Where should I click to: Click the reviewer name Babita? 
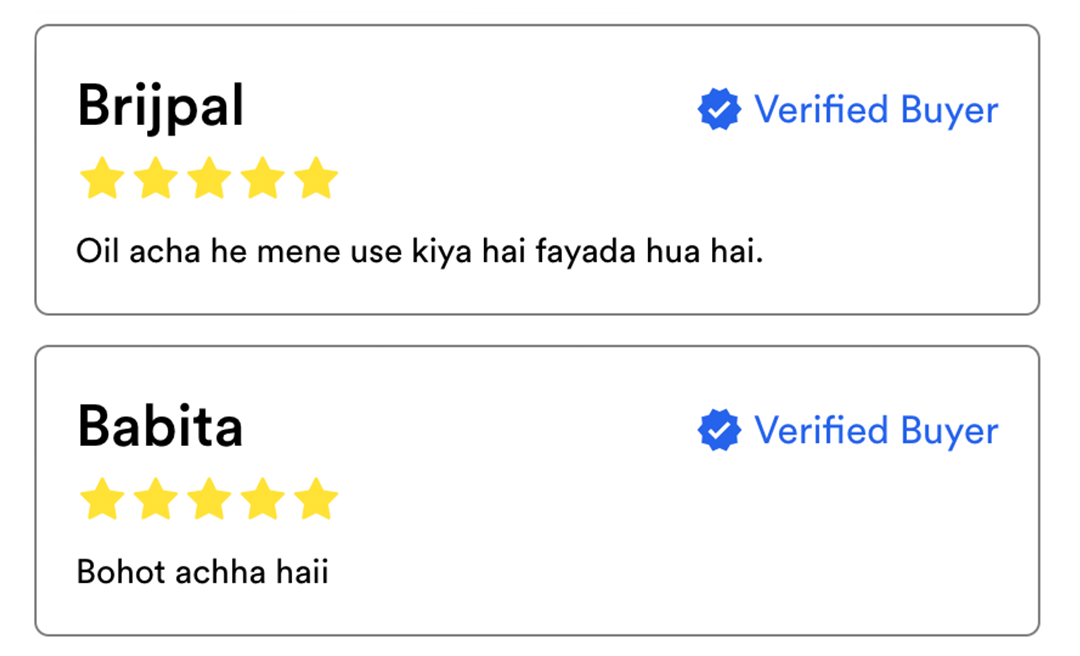(160, 427)
